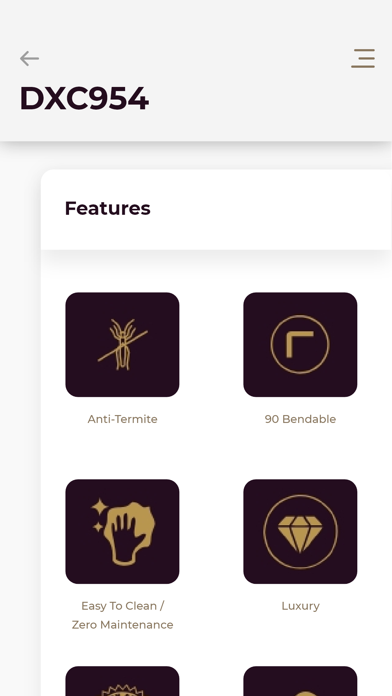Go back using the left arrow

29,58
